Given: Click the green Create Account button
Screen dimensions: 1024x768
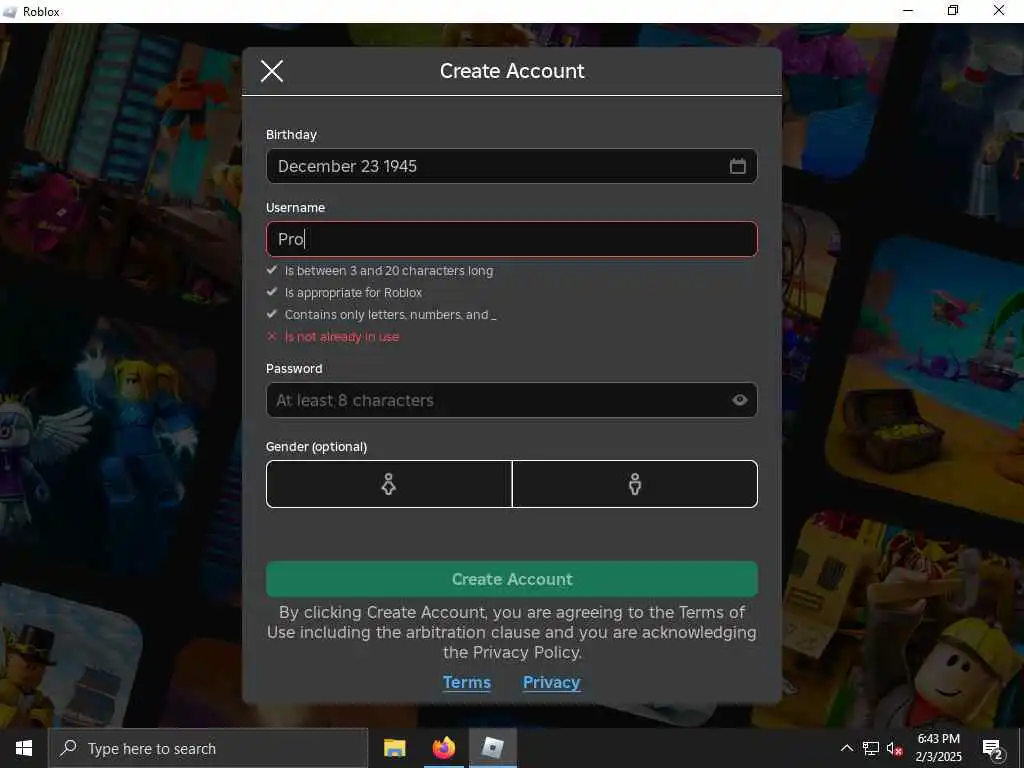Looking at the screenshot, I should coord(511,579).
